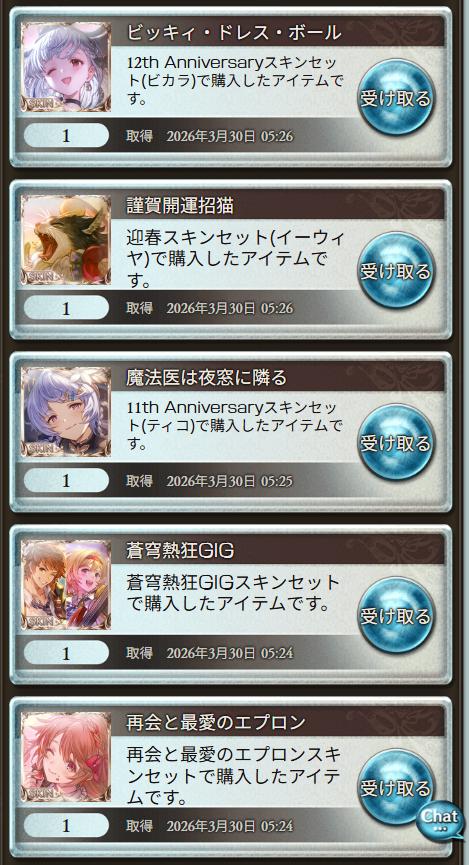Claim the 蒼穹熱狂GIG skin item

(396, 615)
